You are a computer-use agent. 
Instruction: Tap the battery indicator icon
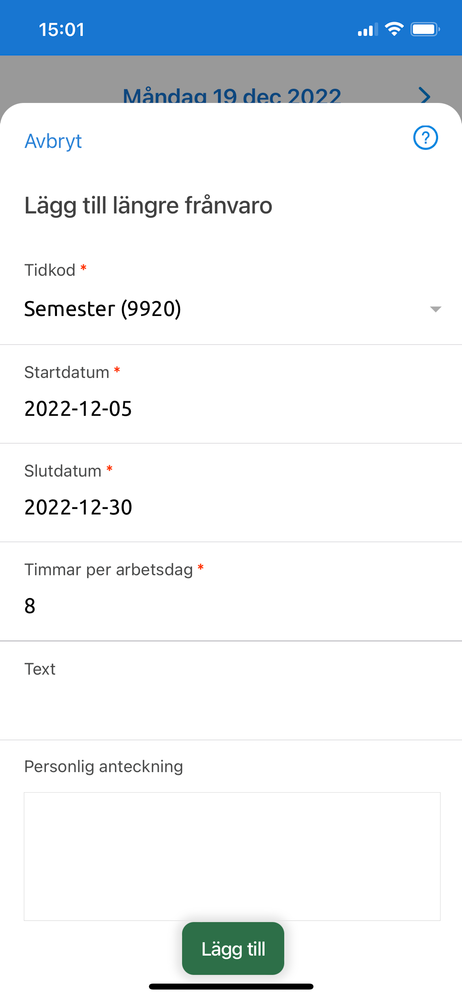pos(424,29)
